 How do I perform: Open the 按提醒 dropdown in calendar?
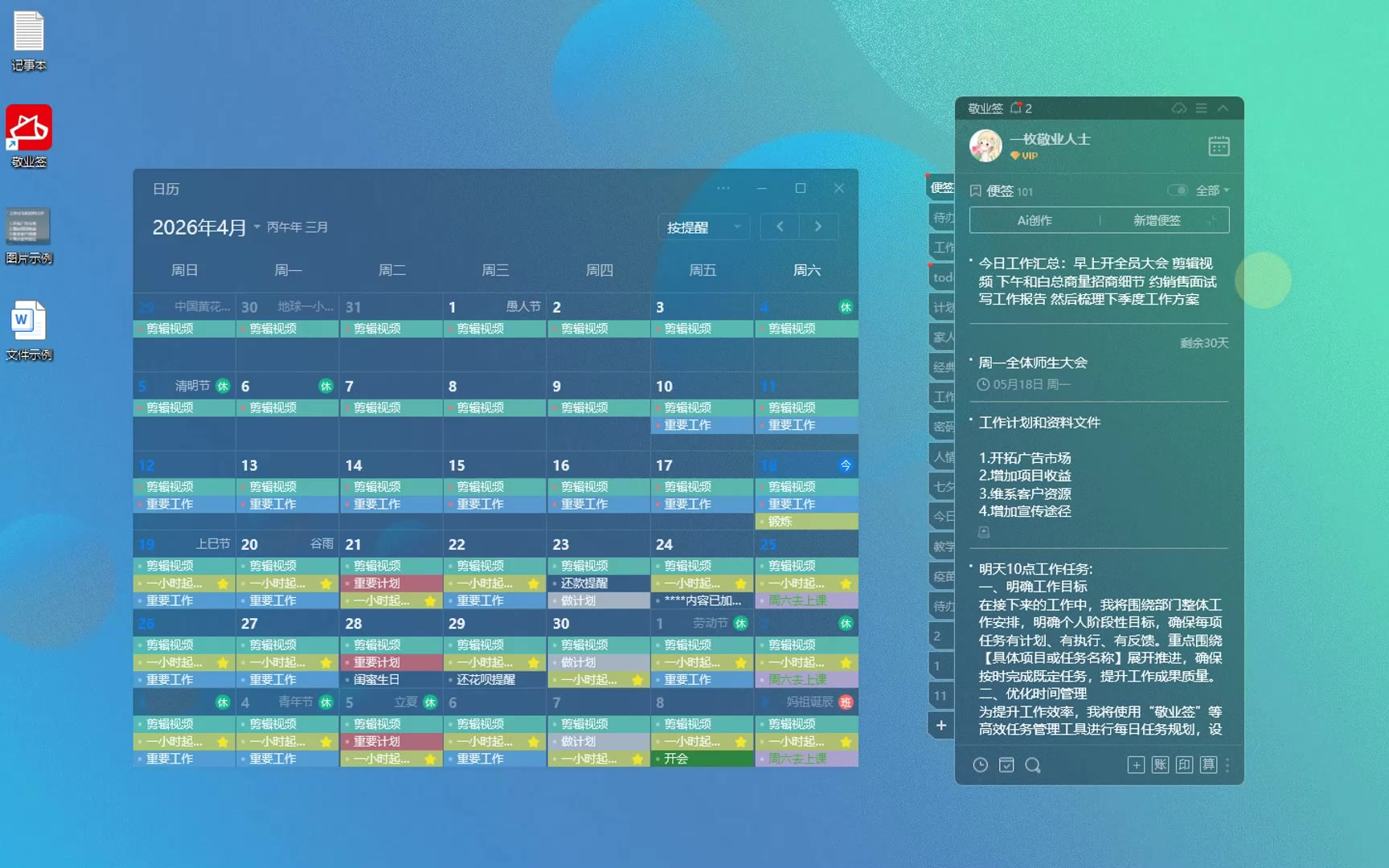tap(703, 227)
